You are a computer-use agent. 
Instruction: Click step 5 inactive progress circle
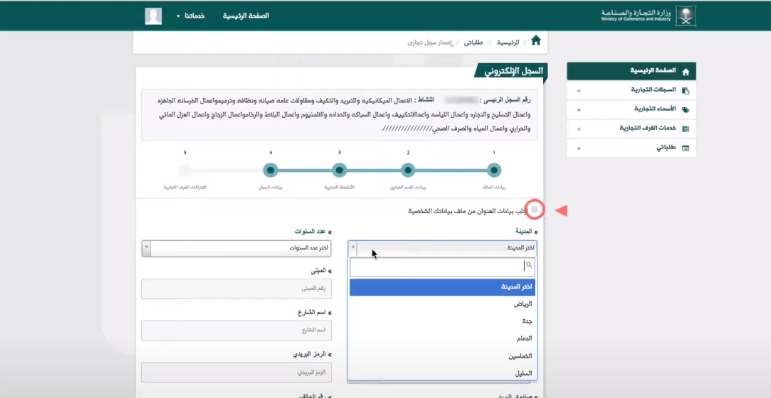pos(185,171)
